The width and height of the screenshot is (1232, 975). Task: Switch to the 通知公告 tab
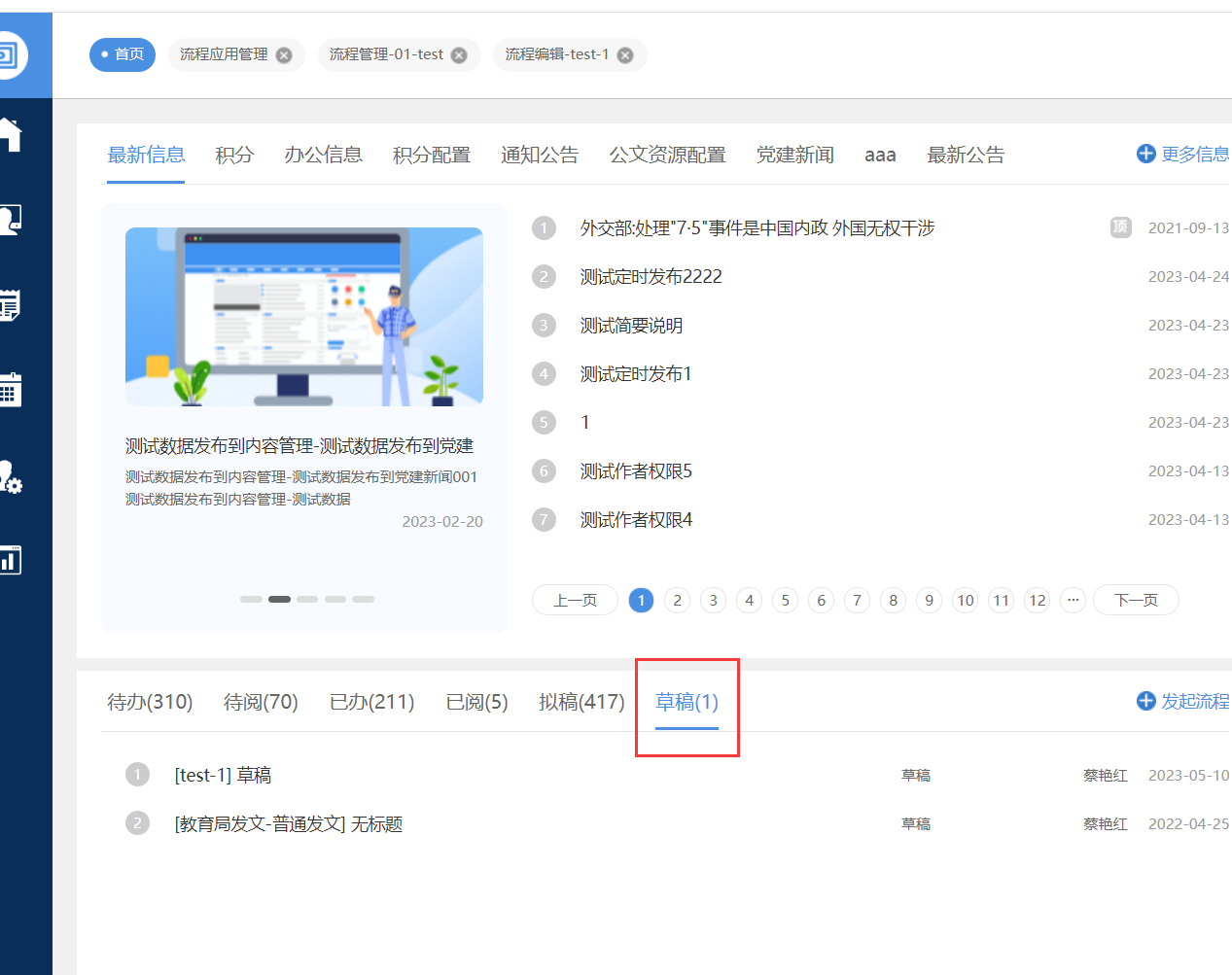(x=539, y=155)
